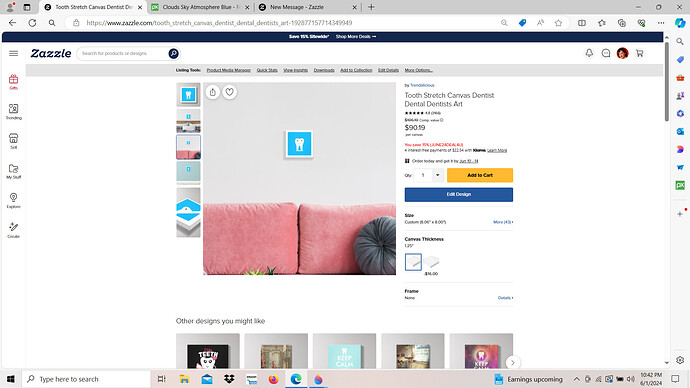Screen dimensions: 690x388
Task: Open the Zazzle hamburger menu
Action: tap(13, 53)
